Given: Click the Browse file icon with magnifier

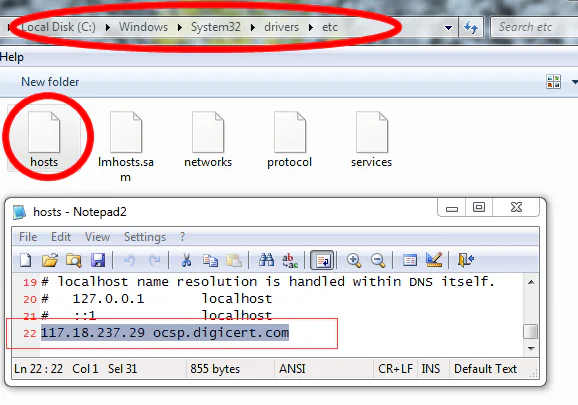Looking at the screenshot, I should click(74, 260).
